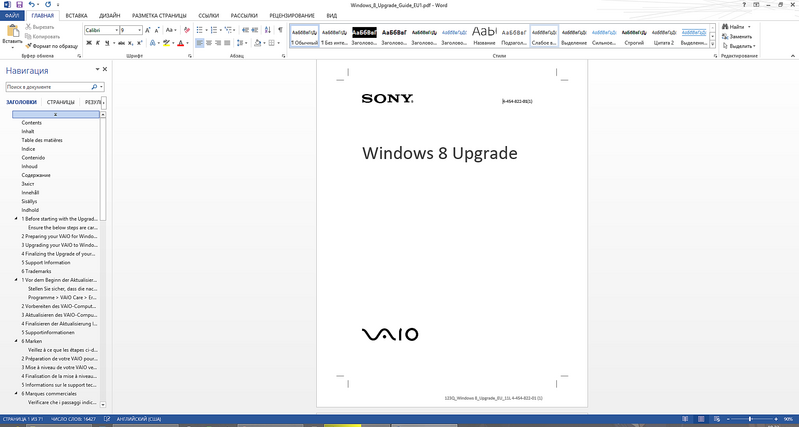Switch to СТРАНИЦЫ tab in navigation pane
Viewport: 799px width, 427px height.
[60, 102]
